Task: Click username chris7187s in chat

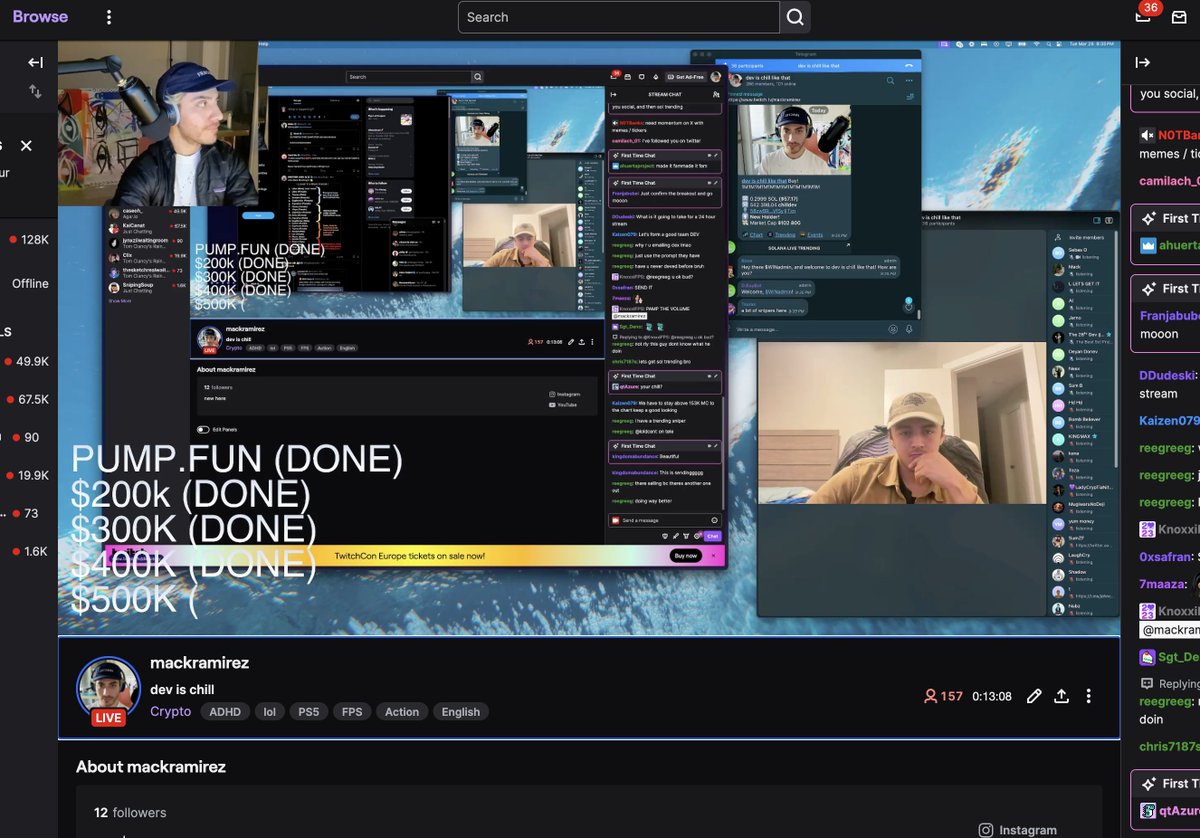Action: point(1169,747)
